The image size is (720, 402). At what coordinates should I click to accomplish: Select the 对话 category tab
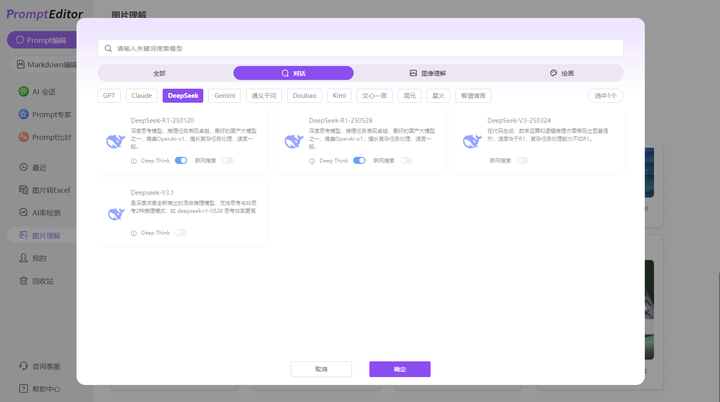(x=293, y=73)
